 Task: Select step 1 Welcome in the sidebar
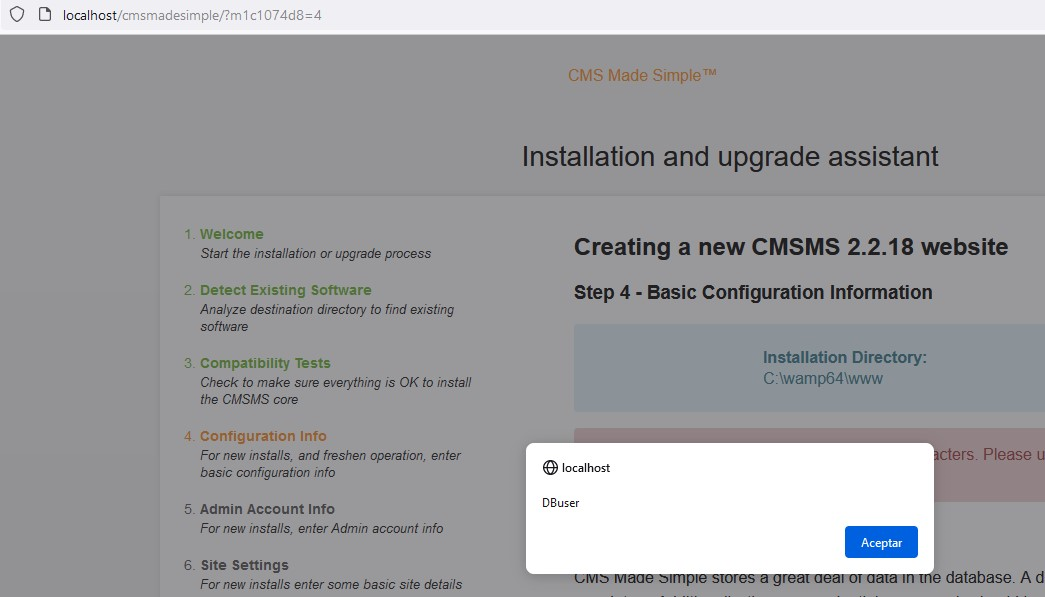pyautogui.click(x=231, y=234)
